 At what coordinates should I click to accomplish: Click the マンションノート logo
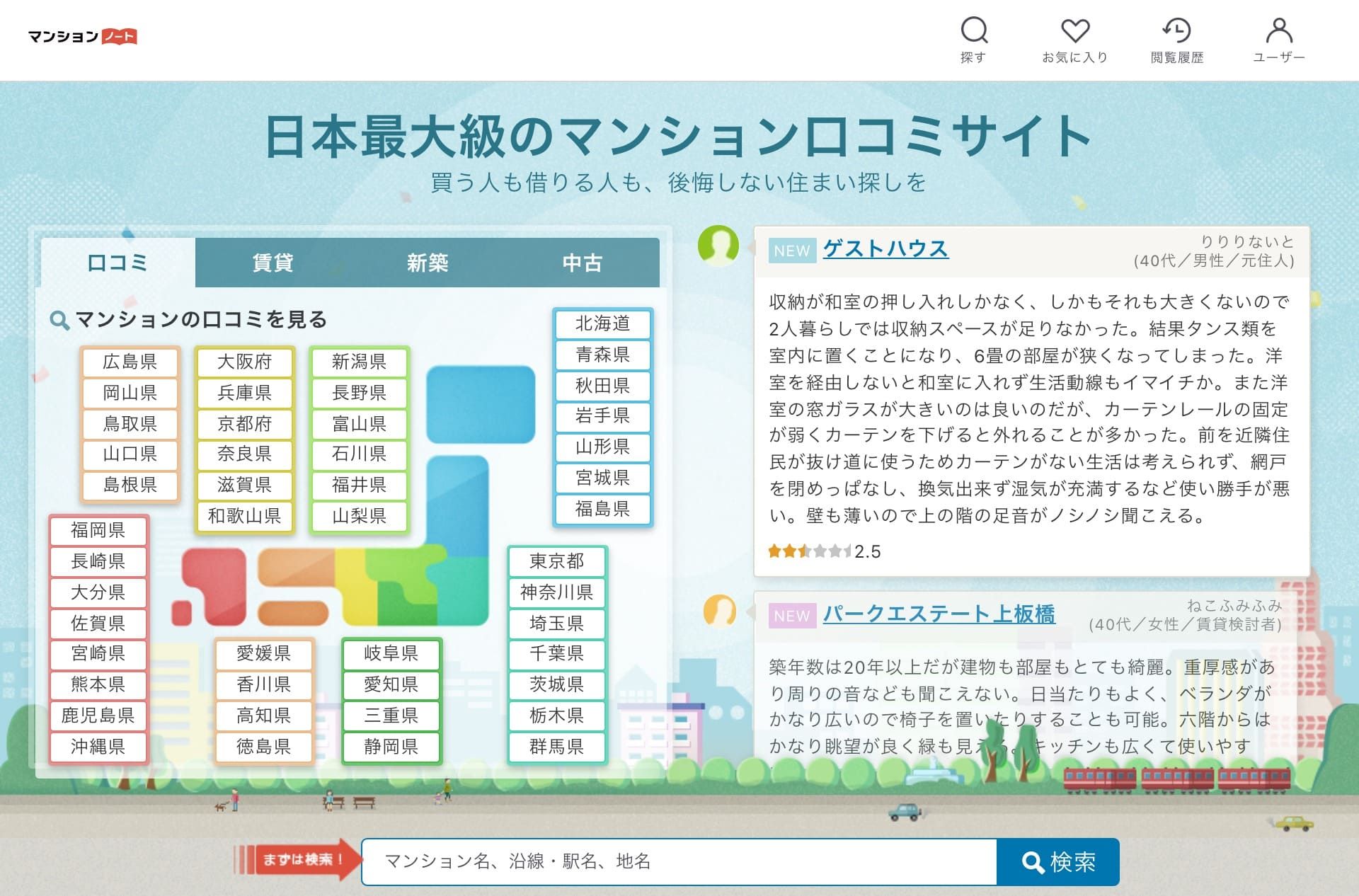83,36
